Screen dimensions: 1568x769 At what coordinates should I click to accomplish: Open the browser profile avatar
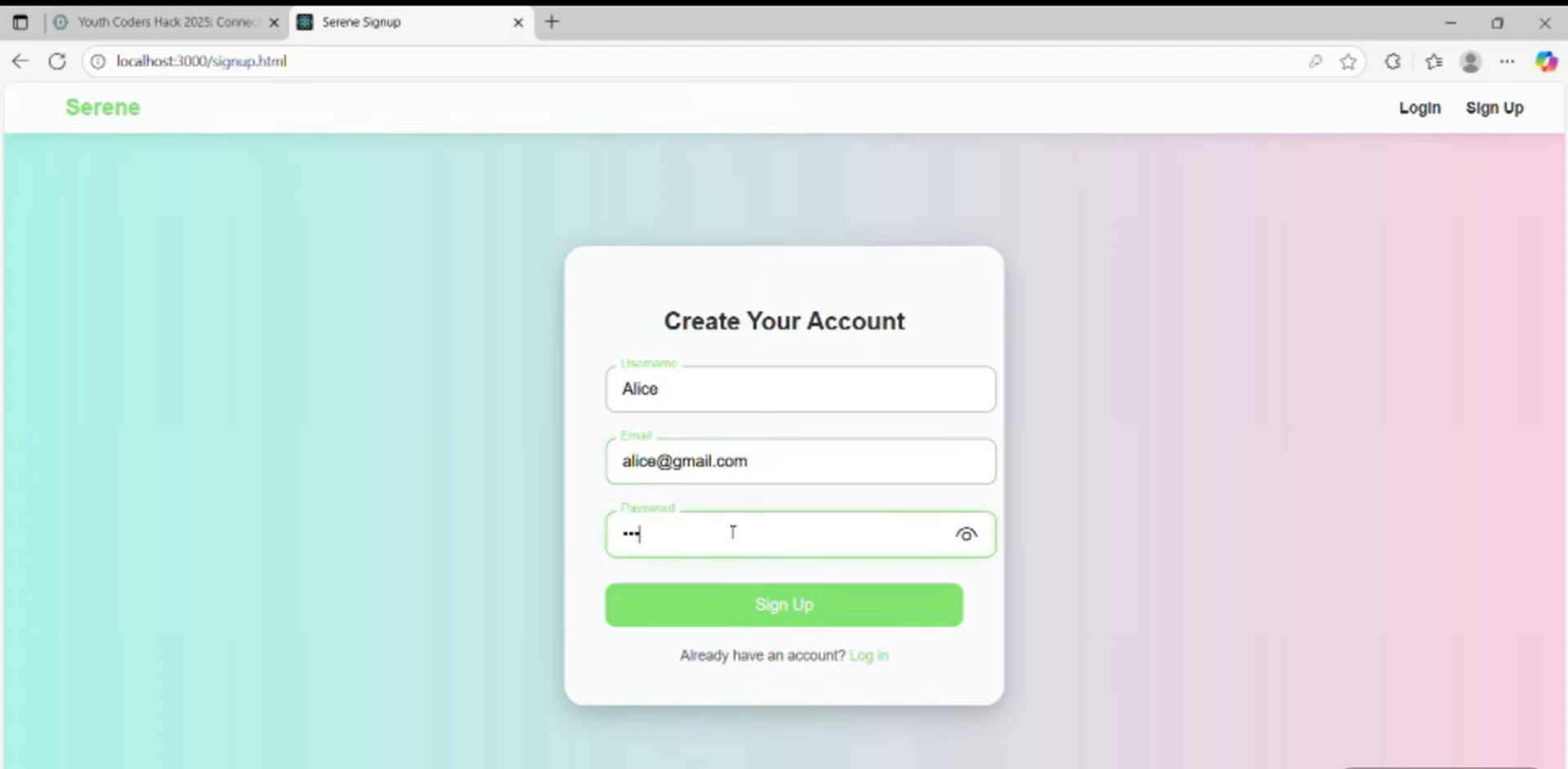tap(1471, 61)
